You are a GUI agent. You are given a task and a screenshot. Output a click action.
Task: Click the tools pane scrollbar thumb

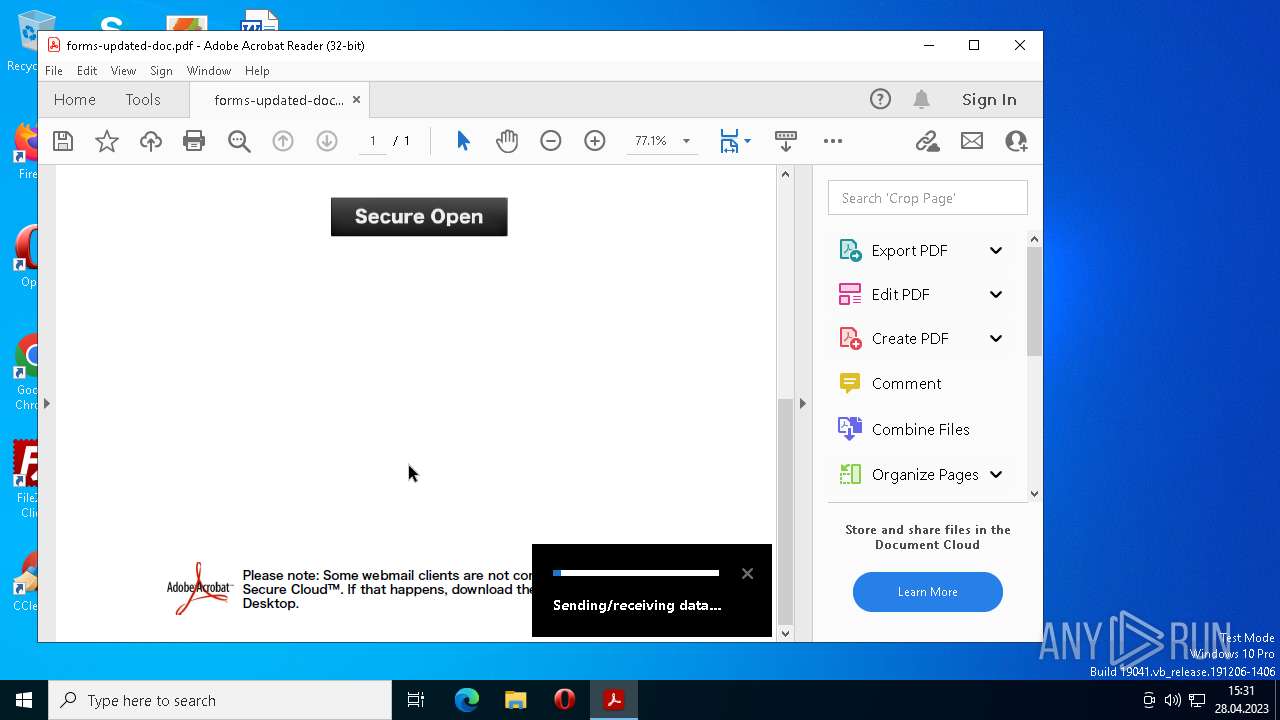click(x=1034, y=301)
